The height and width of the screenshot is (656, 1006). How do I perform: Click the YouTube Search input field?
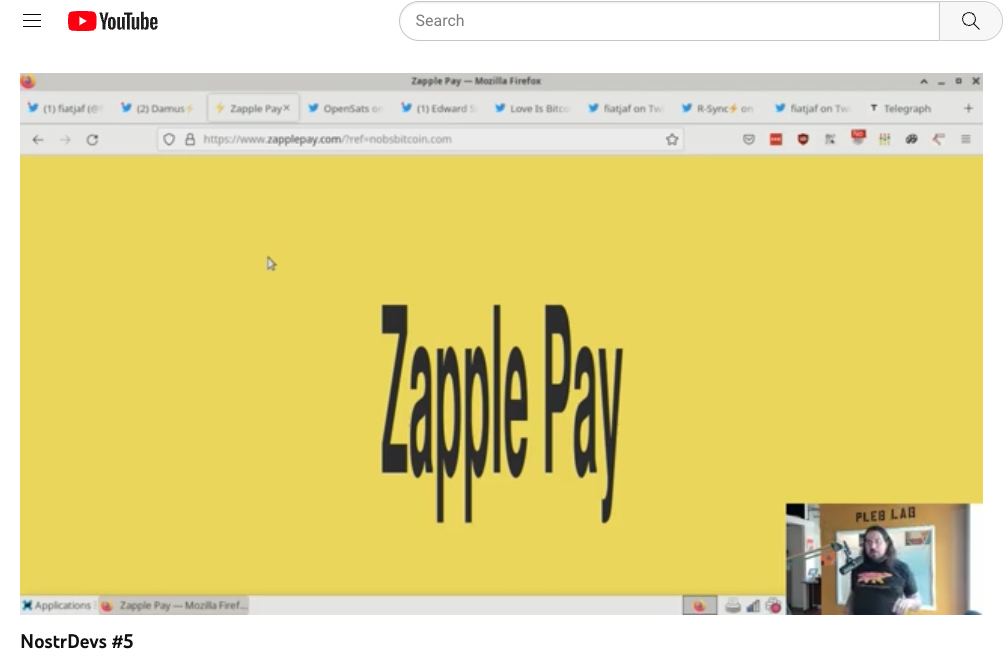(x=669, y=21)
